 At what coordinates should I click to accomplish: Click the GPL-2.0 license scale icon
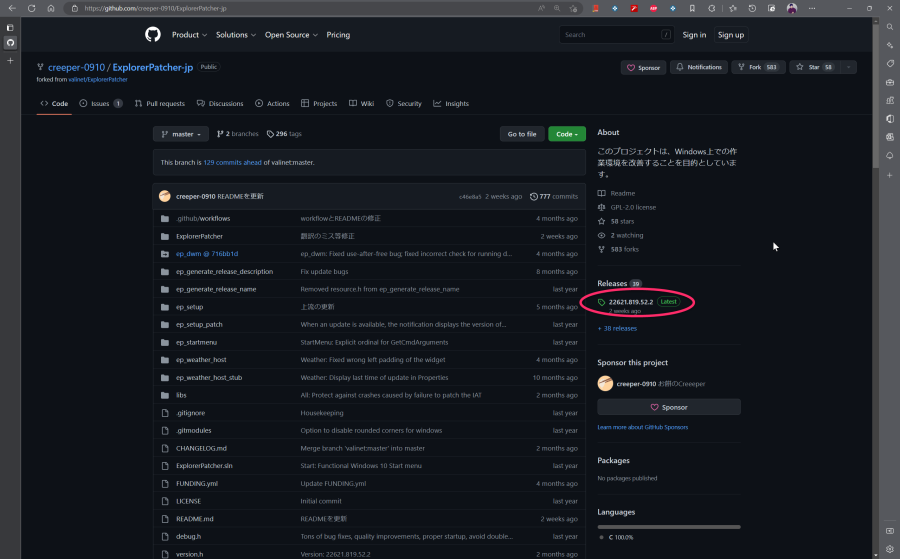coord(602,207)
